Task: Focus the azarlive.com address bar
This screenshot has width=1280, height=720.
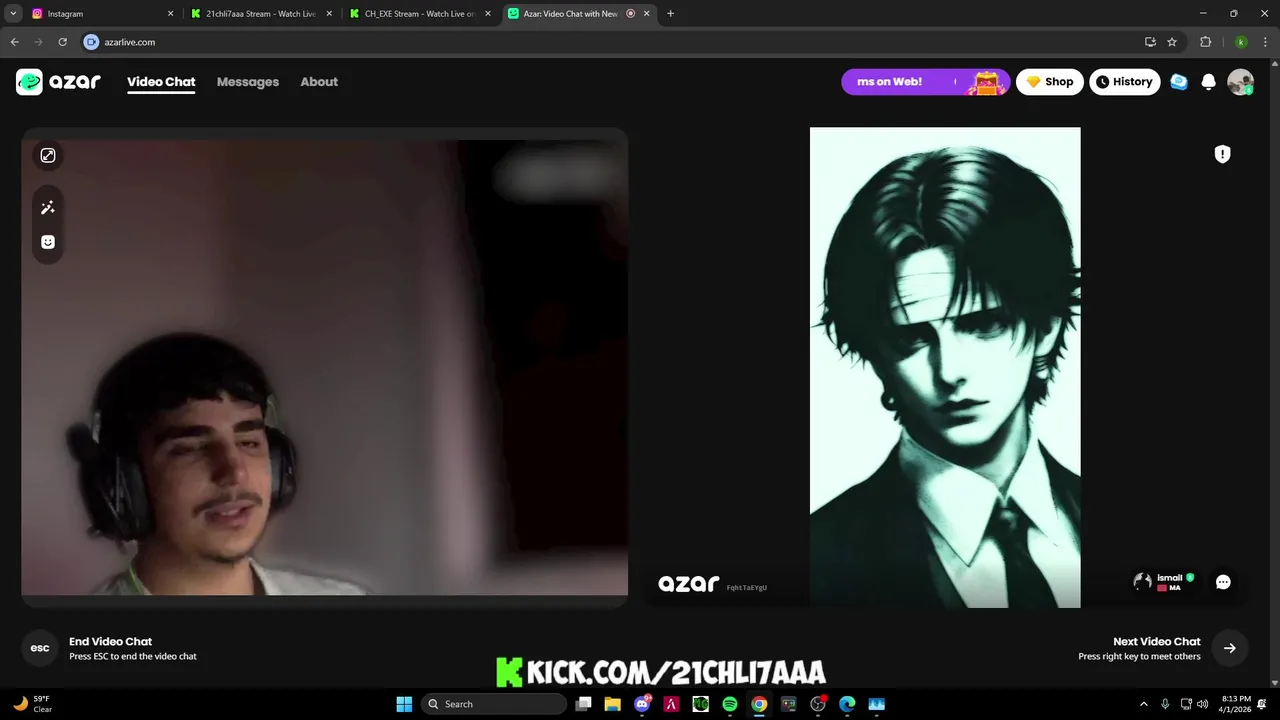Action: [x=610, y=42]
